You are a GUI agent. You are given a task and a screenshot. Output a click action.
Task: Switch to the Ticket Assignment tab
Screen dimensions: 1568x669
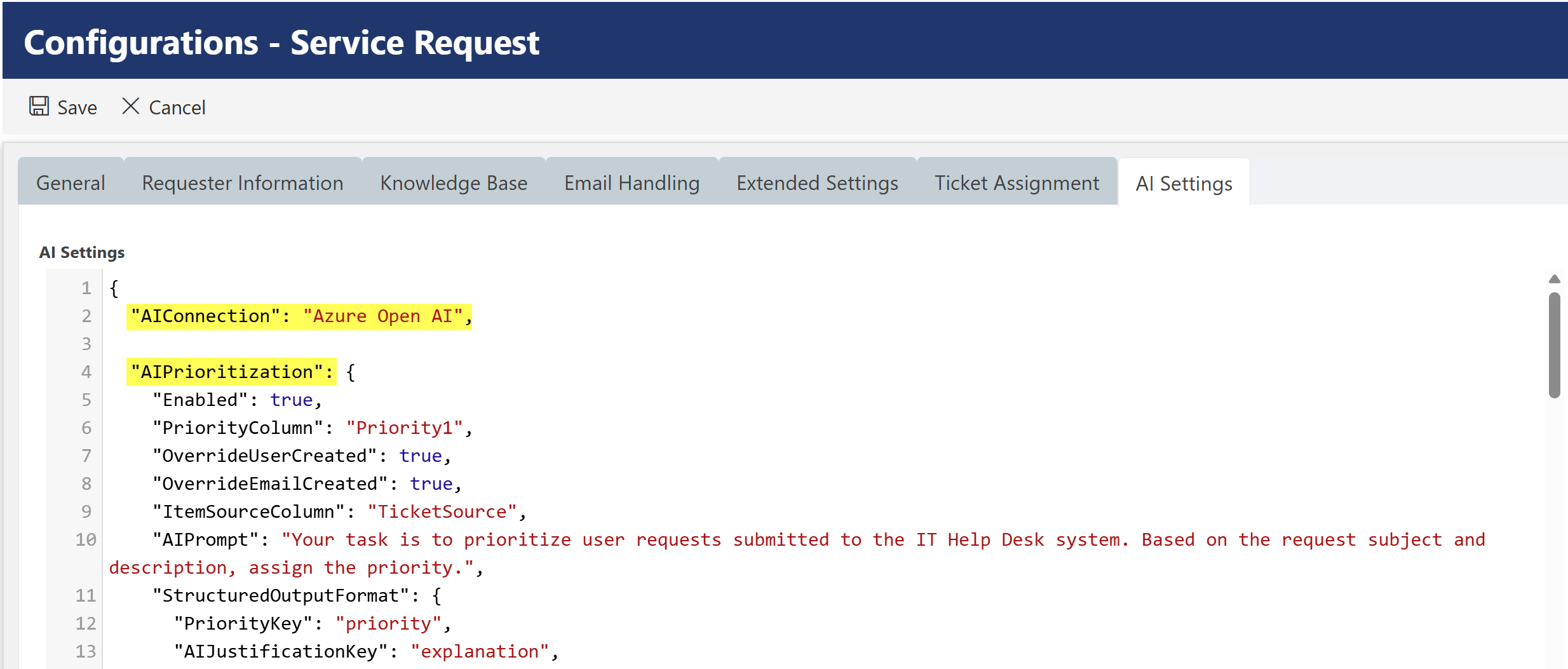1017,183
